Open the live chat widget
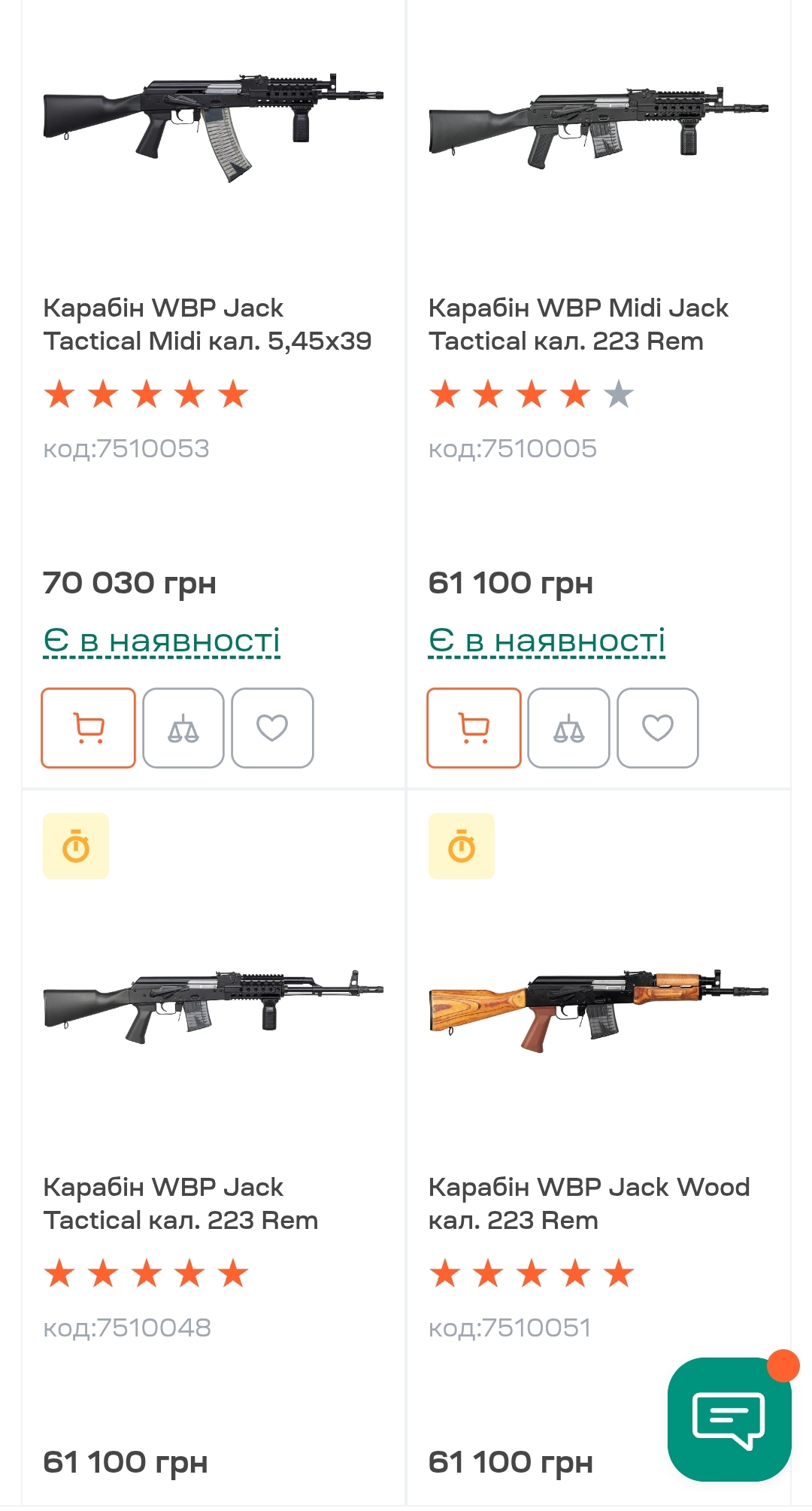Screen dimensions: 812x1511 (729, 1418)
